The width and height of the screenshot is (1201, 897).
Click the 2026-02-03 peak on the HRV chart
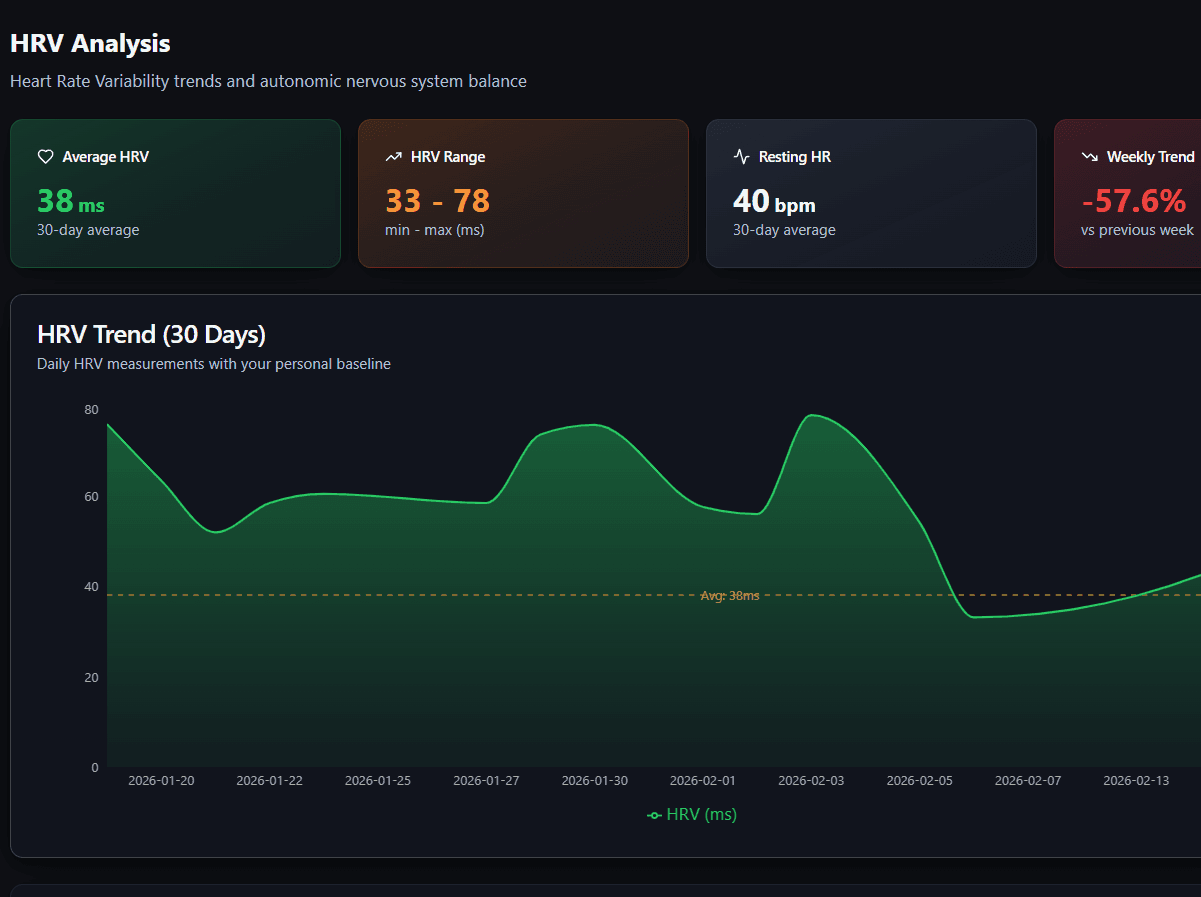812,415
